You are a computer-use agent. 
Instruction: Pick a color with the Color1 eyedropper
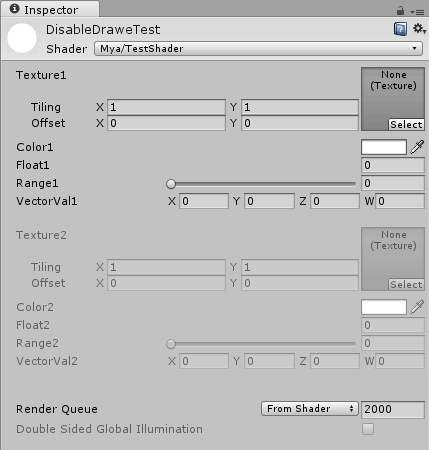(417, 147)
